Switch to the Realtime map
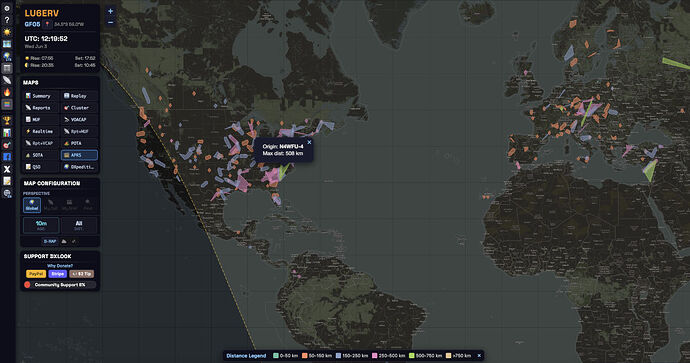Viewport: 690px width, 363px height. (40, 132)
